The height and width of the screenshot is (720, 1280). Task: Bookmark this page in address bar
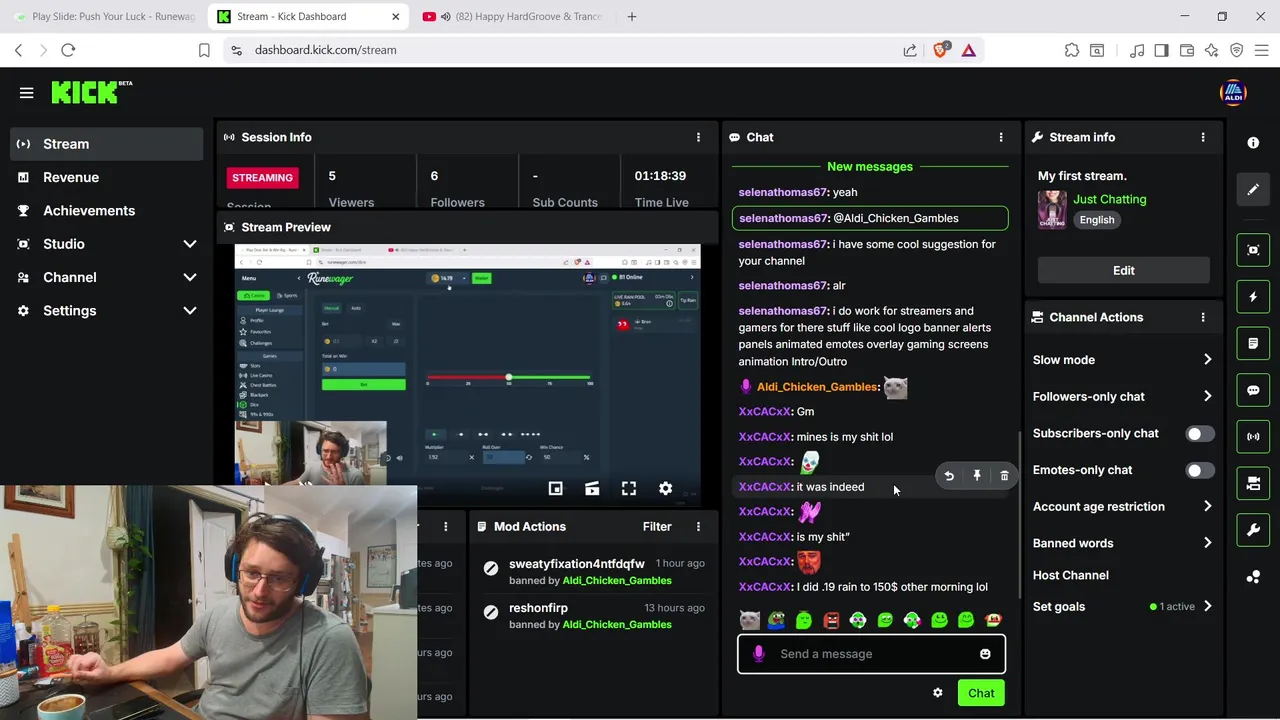pos(204,50)
